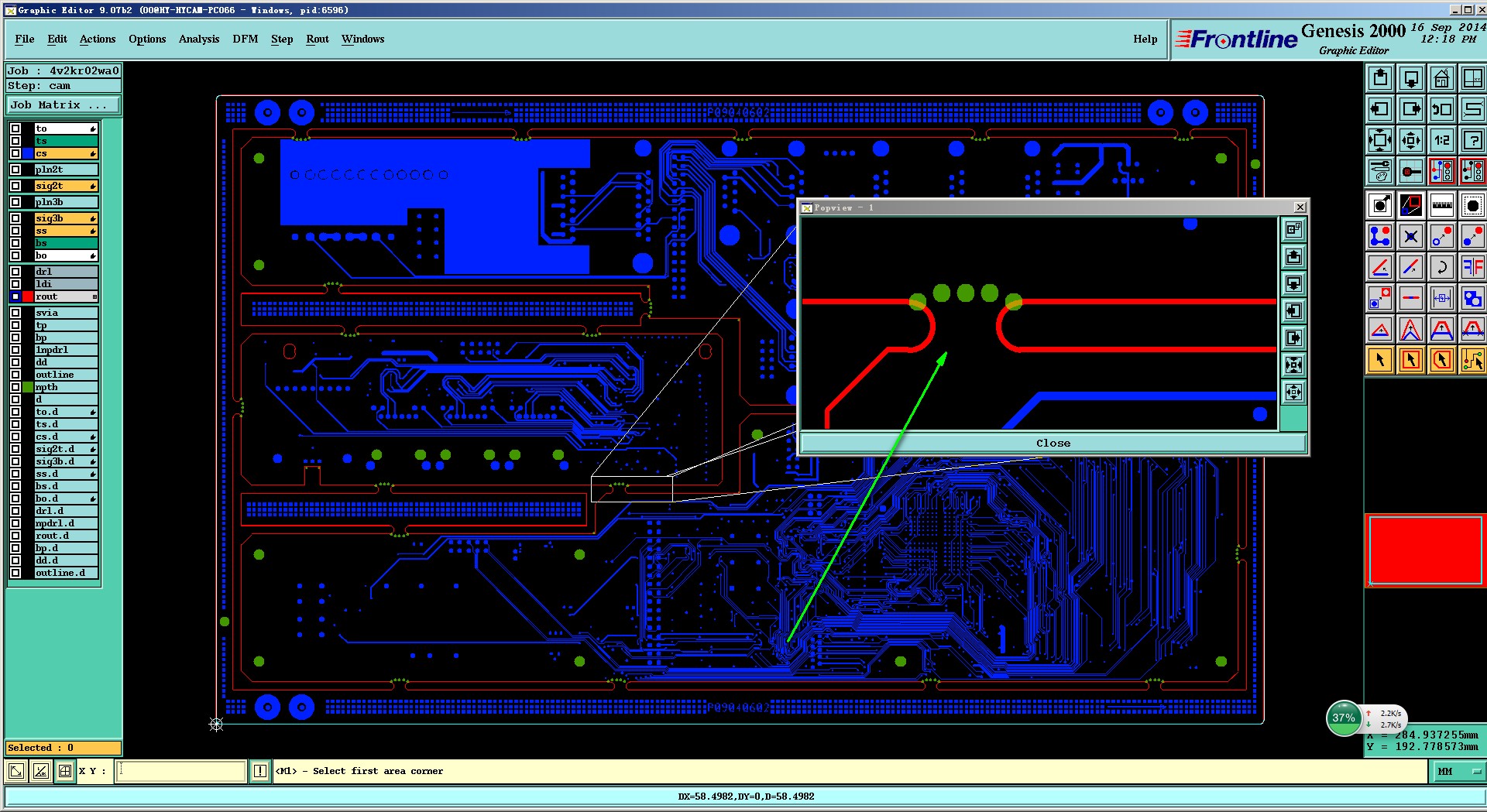The width and height of the screenshot is (1487, 812).
Task: Pan up in Popview window
Action: point(1293,256)
